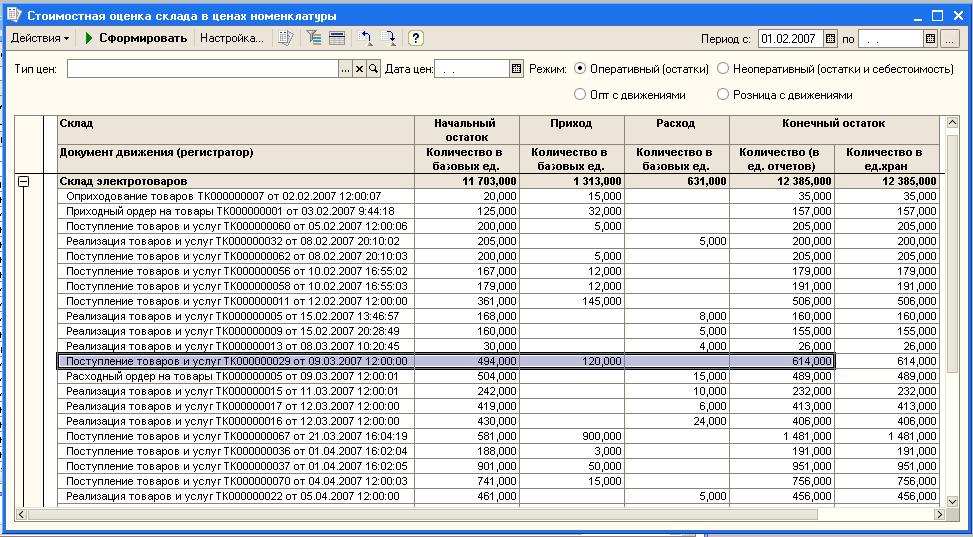Click the horizontal scrollbar left arrow
973x537 pixels.
22,515
